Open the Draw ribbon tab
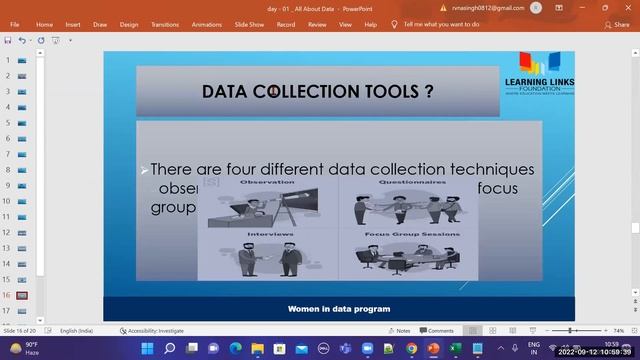 100,24
